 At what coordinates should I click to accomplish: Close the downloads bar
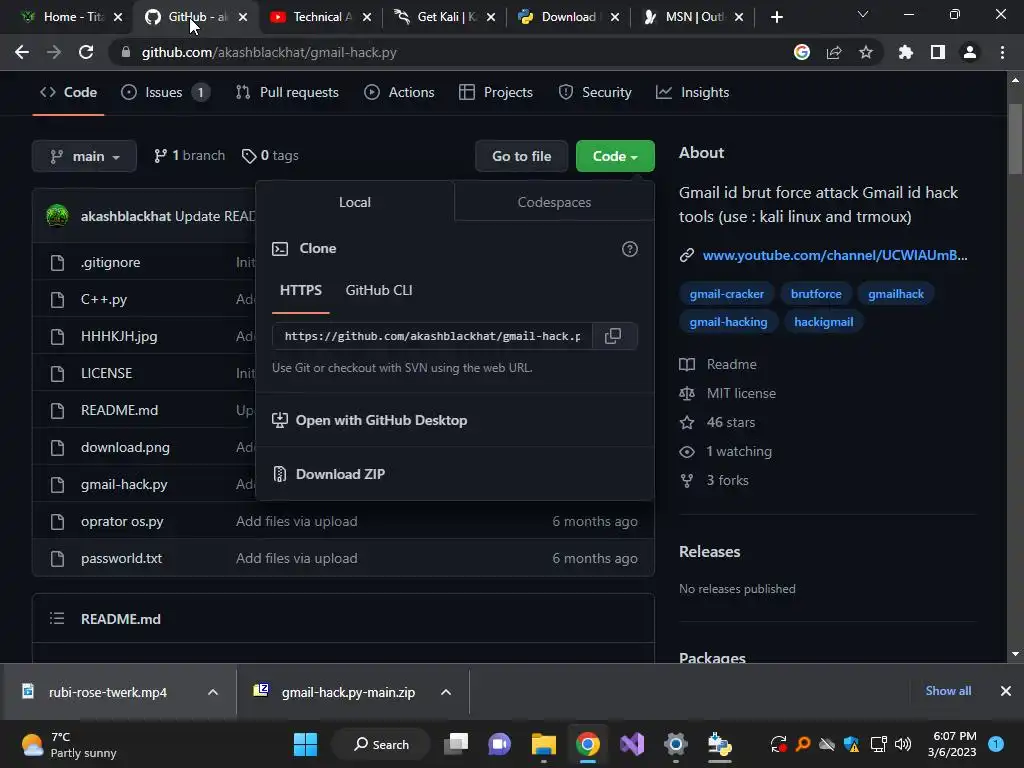(1006, 691)
